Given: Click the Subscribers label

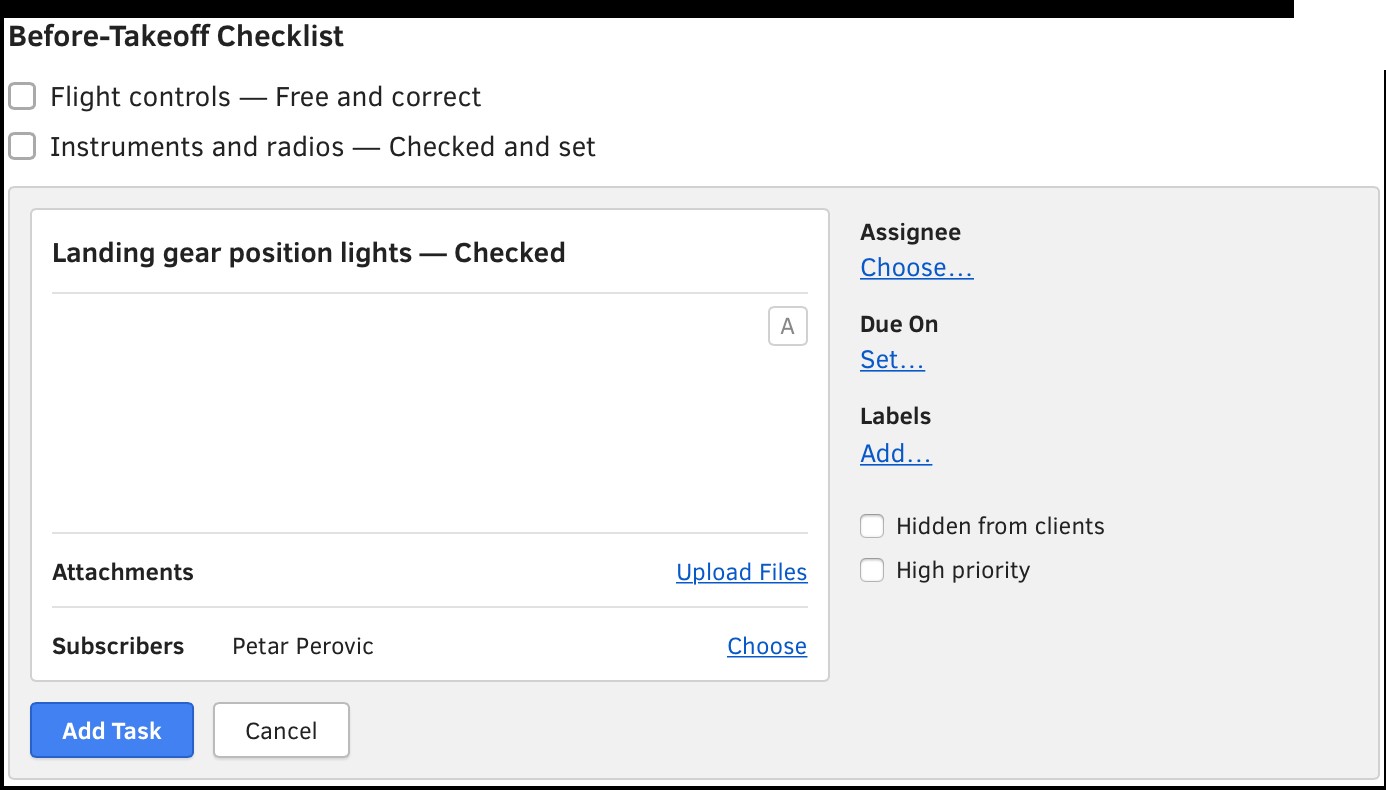Looking at the screenshot, I should tap(117, 646).
